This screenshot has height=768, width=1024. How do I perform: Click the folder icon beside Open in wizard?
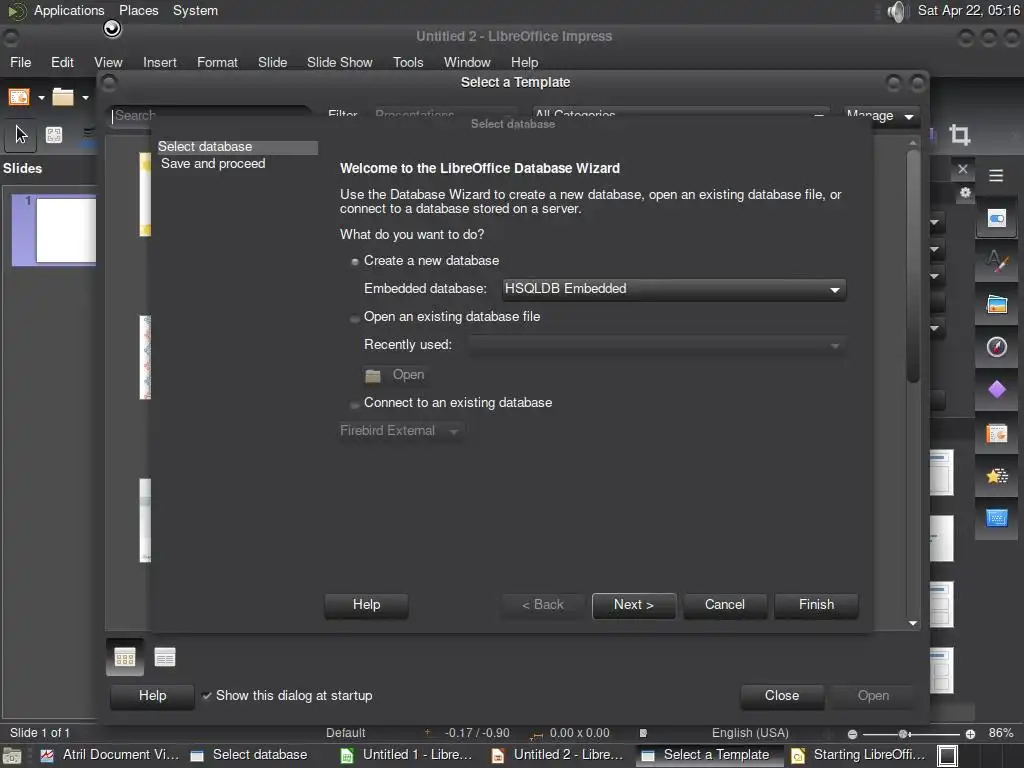373,376
